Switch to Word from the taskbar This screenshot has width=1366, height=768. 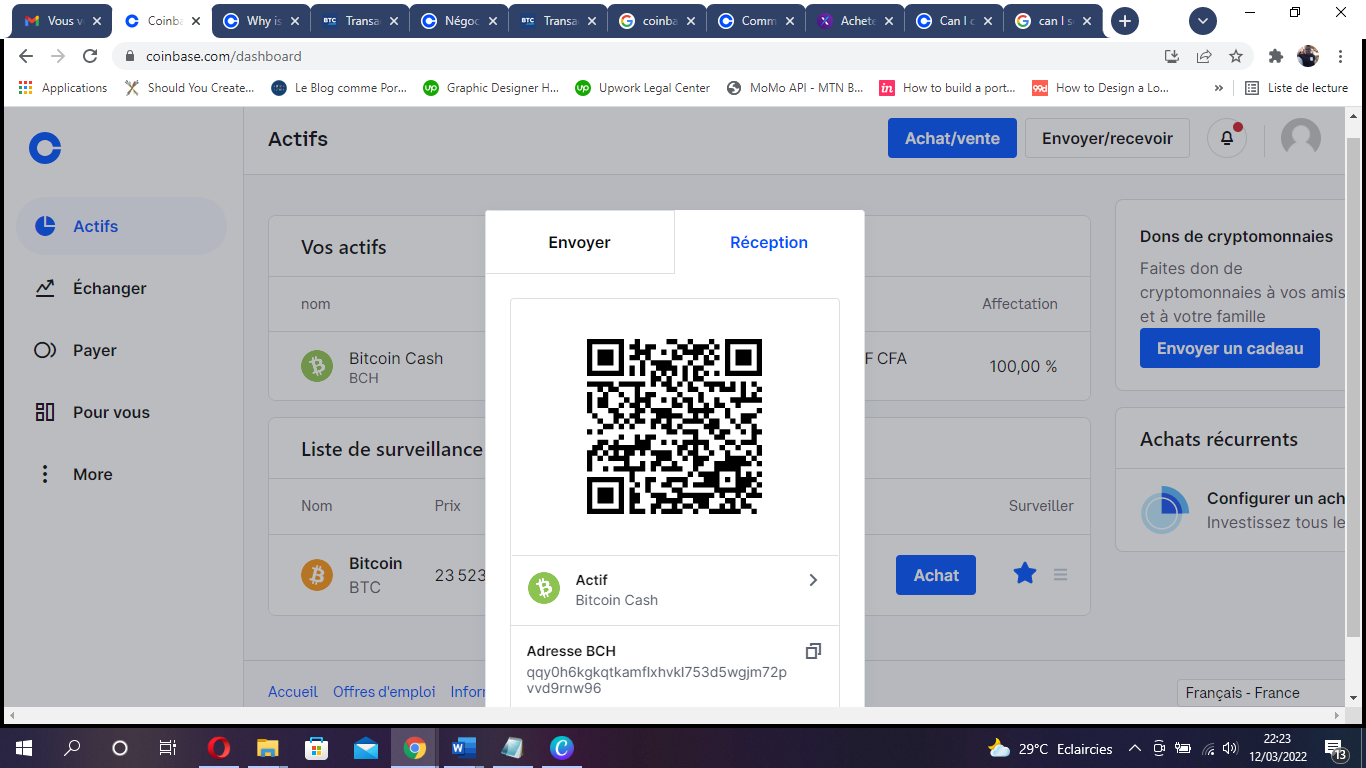[464, 748]
